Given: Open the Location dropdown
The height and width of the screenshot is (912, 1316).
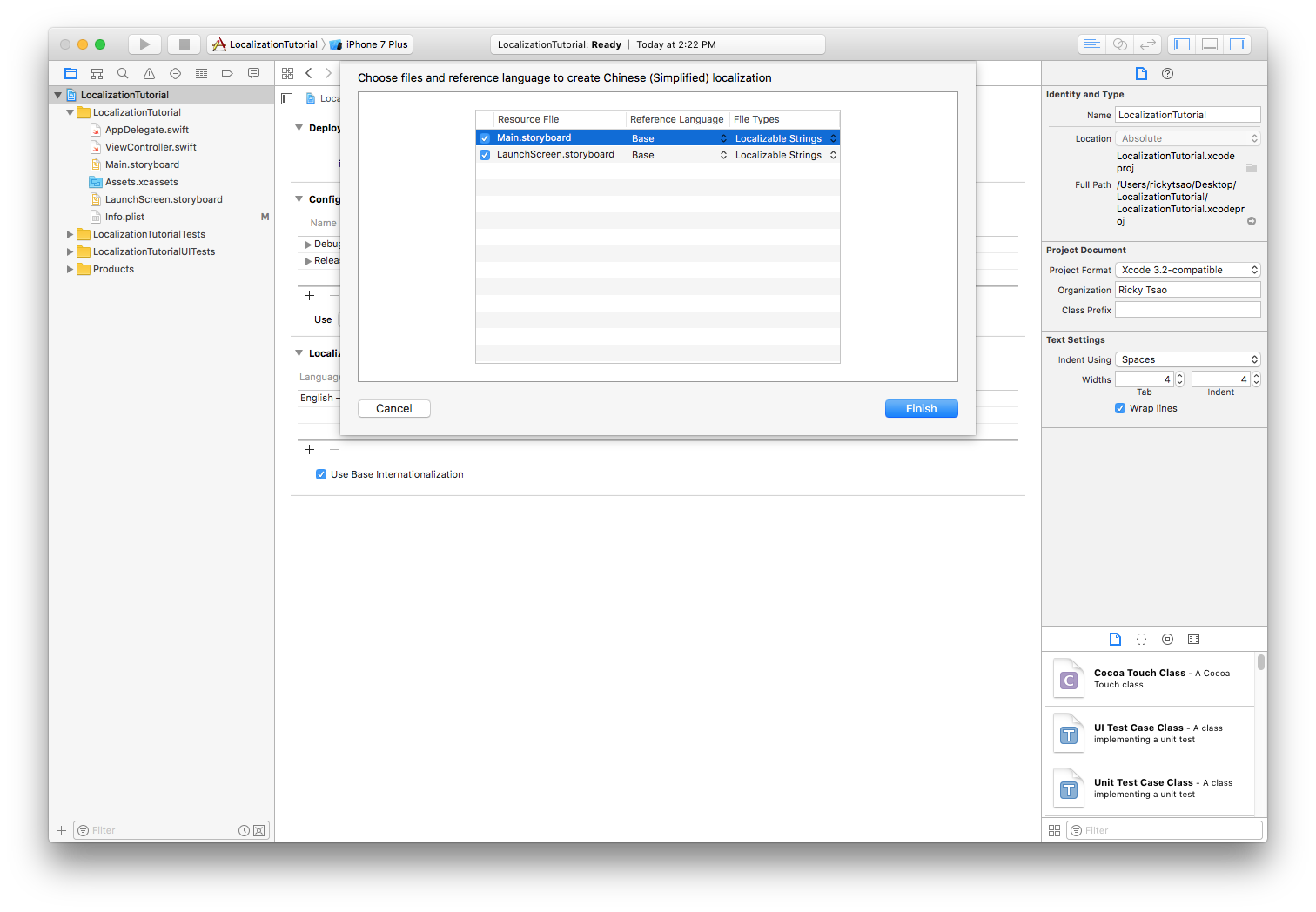Looking at the screenshot, I should (x=1188, y=139).
